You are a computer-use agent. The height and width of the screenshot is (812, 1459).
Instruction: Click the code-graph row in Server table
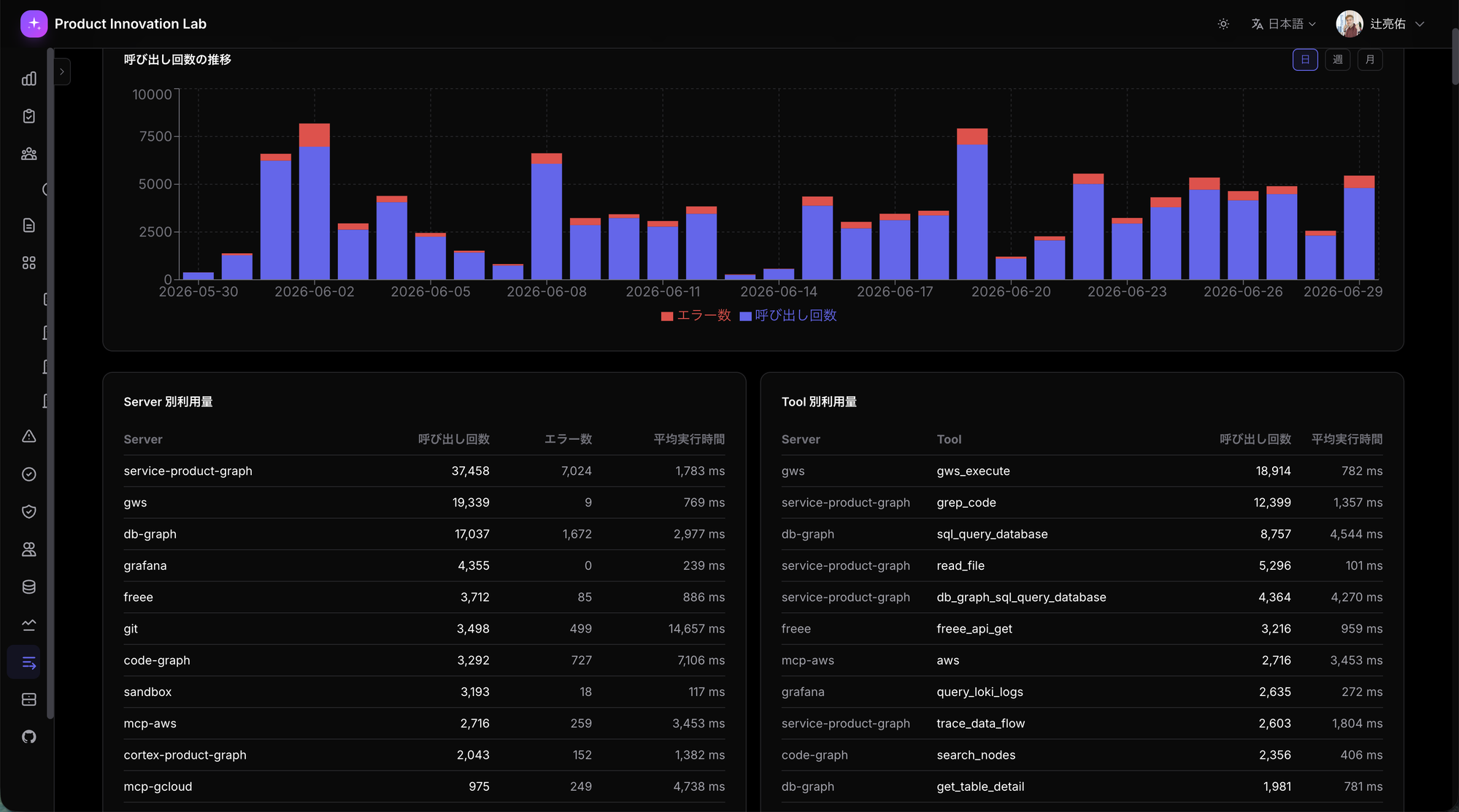424,660
